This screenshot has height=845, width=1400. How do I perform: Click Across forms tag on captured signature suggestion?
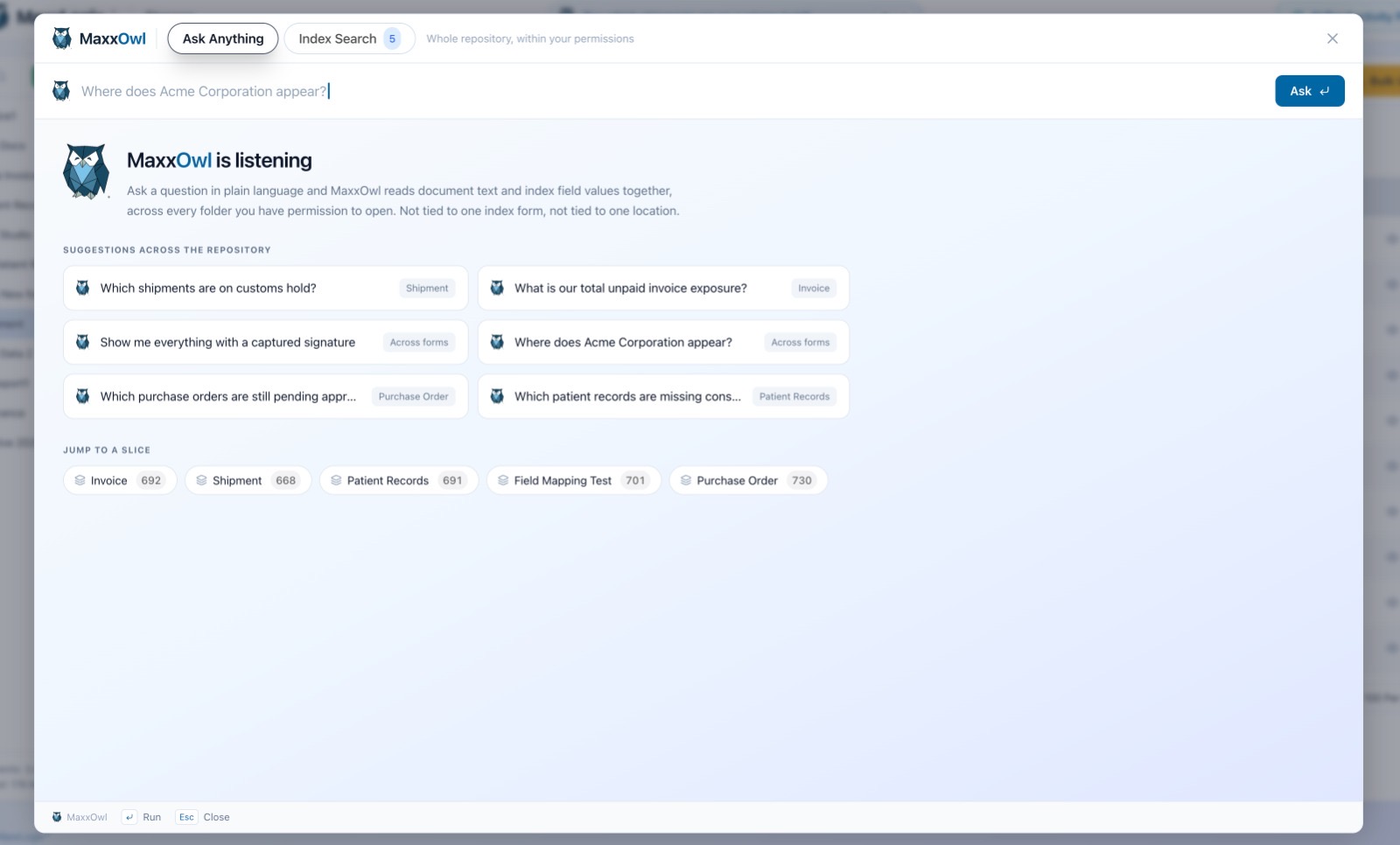coord(419,342)
